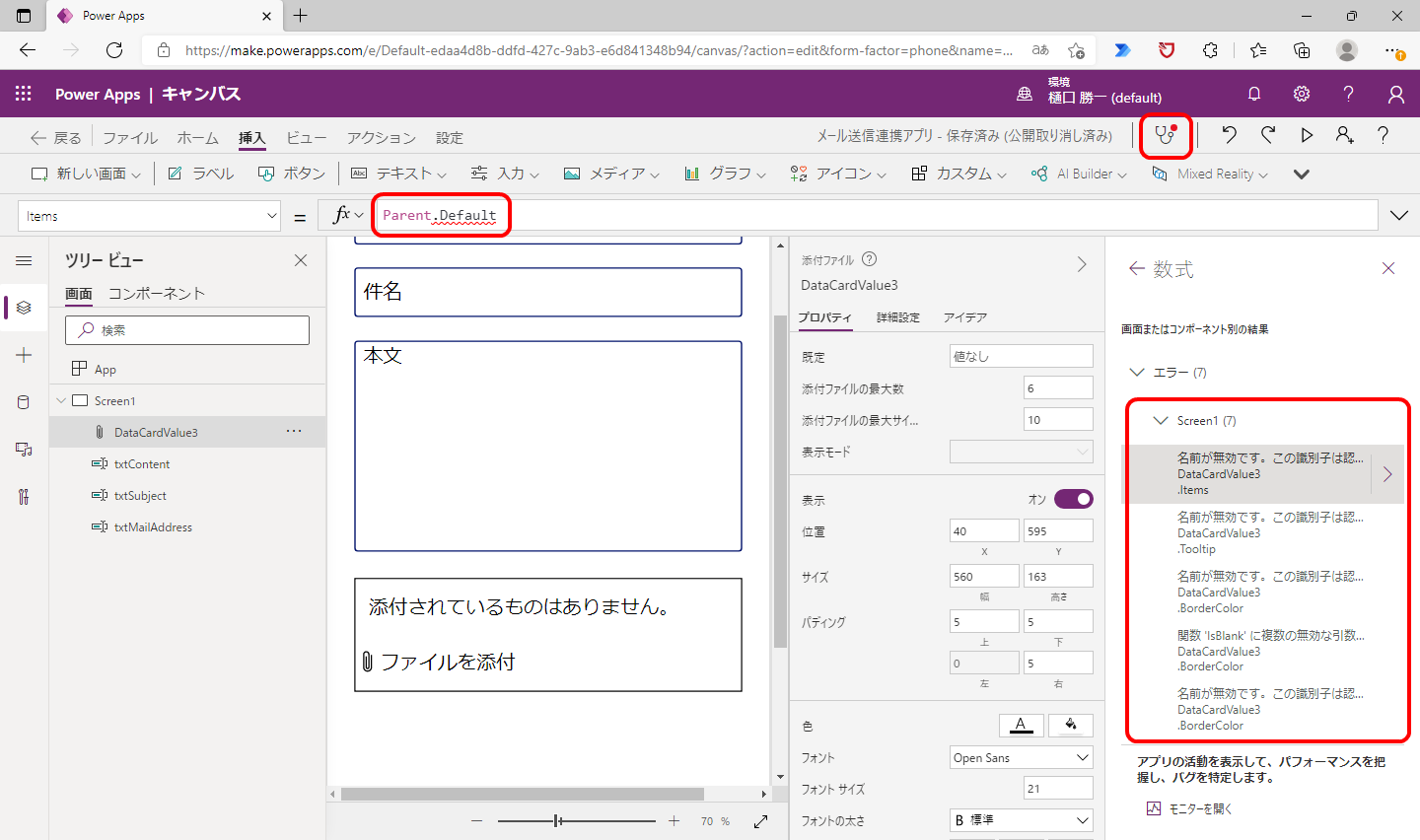Collapse the エラー (7) section
The width and height of the screenshot is (1420, 840).
coord(1137,372)
